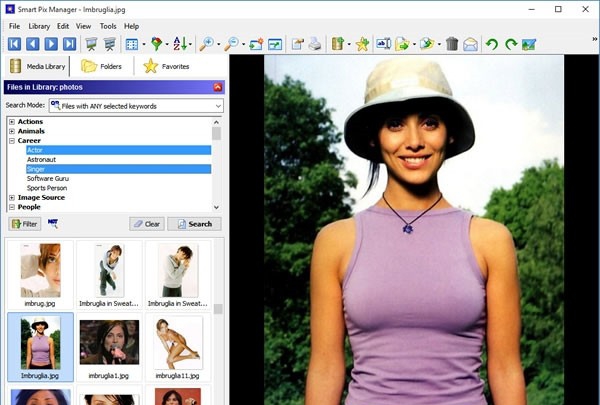The height and width of the screenshot is (405, 600).
Task: Go to the first image
Action: (14, 44)
